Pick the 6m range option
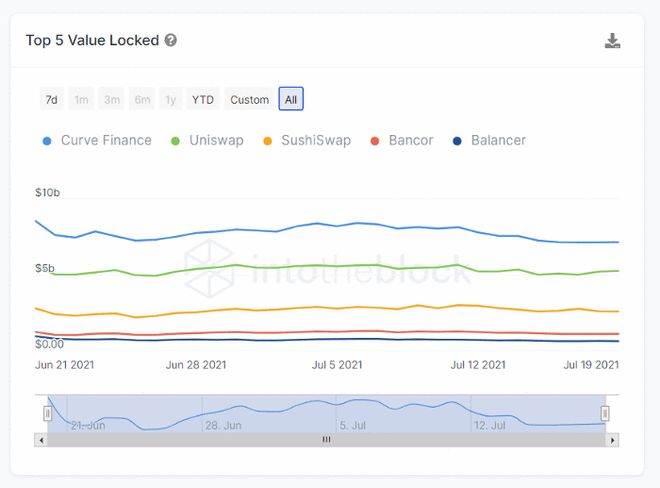 (143, 100)
